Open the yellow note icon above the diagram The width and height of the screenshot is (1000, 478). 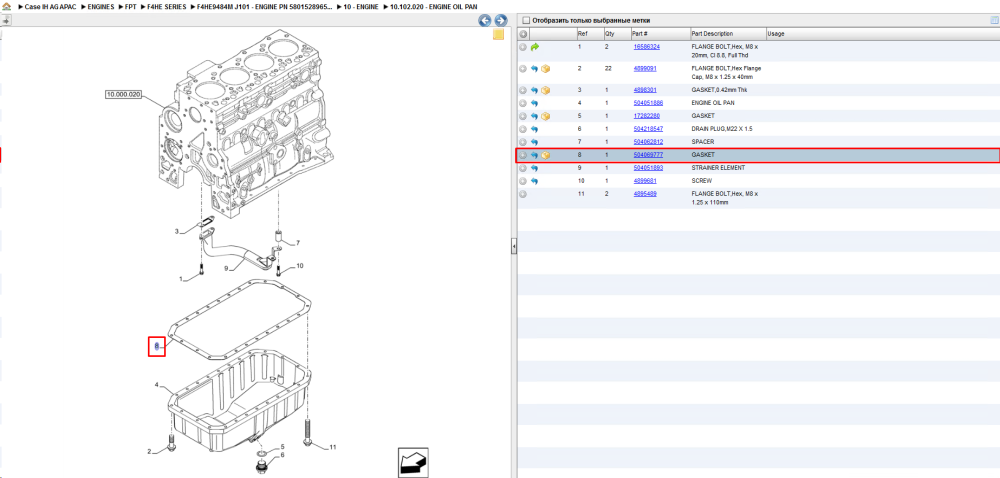tap(499, 34)
